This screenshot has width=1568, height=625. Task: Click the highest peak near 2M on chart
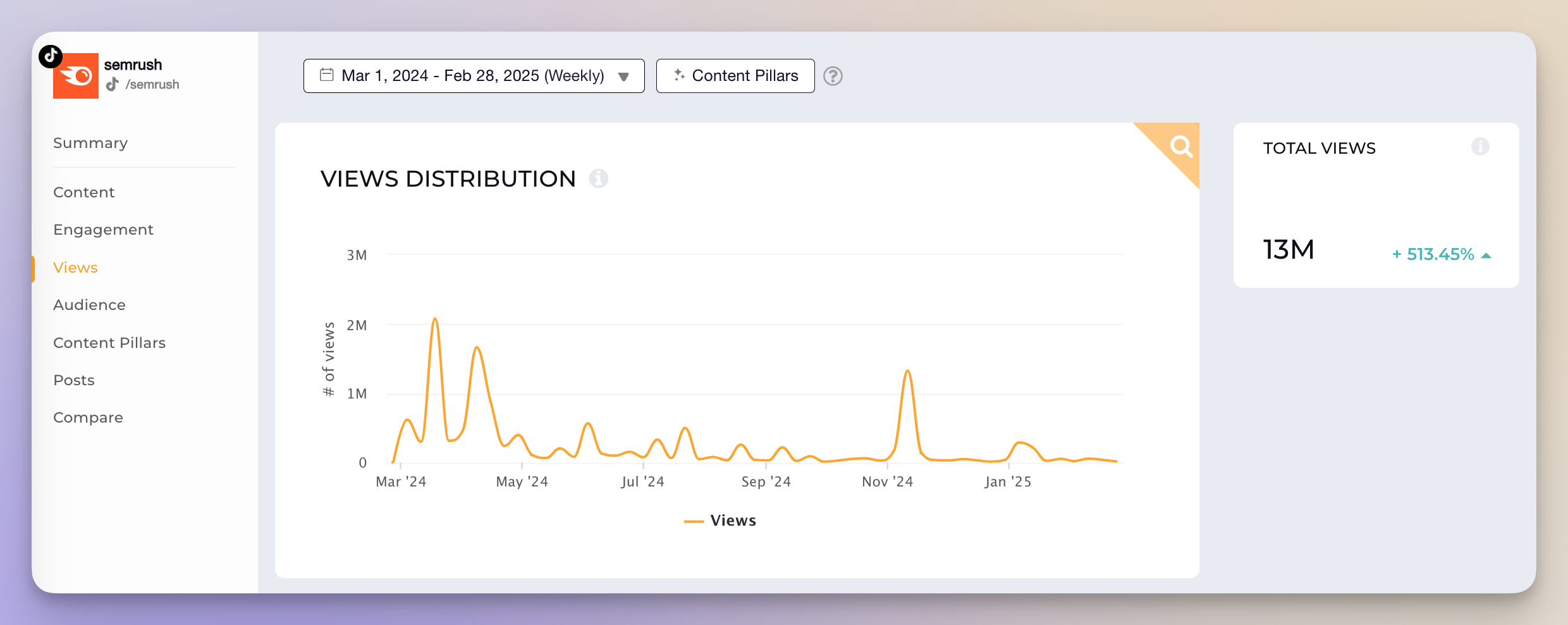[x=435, y=319]
